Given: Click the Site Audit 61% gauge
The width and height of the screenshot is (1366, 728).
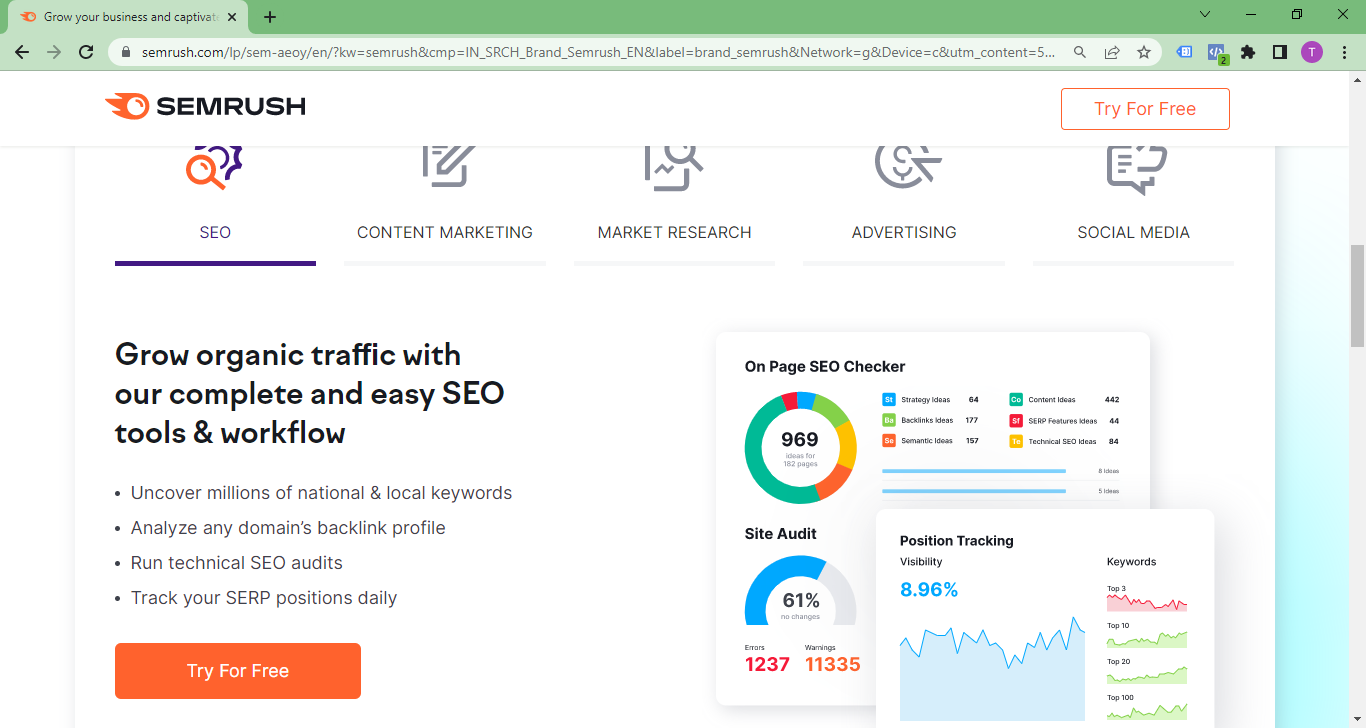Looking at the screenshot, I should 800,590.
